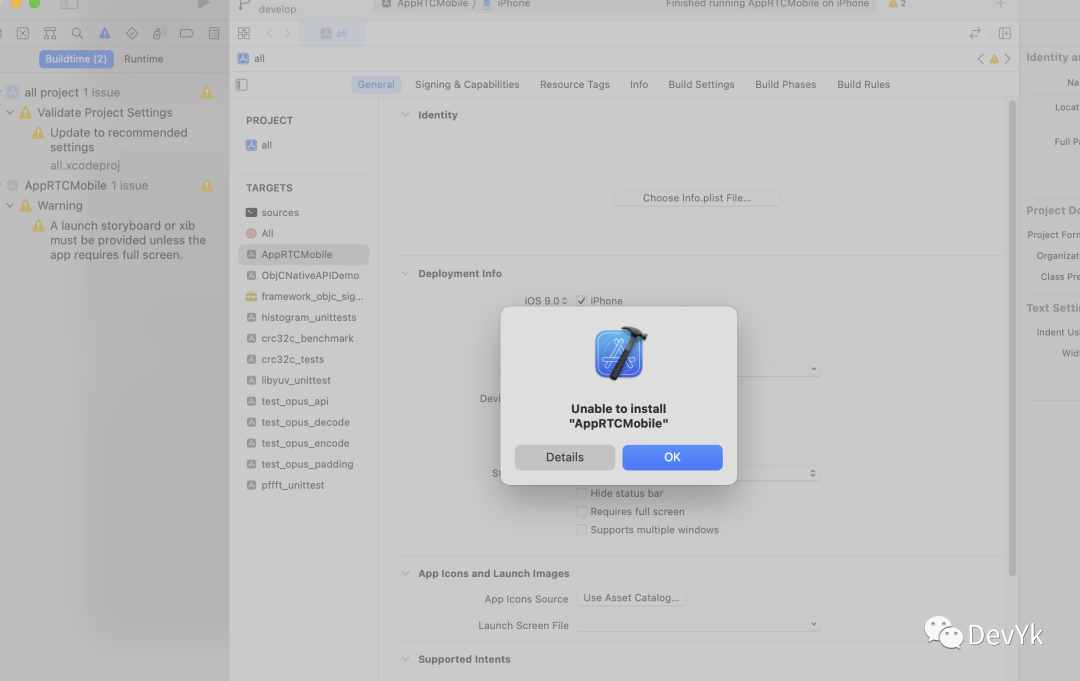Open the Launch Screen File dropdown

point(698,625)
